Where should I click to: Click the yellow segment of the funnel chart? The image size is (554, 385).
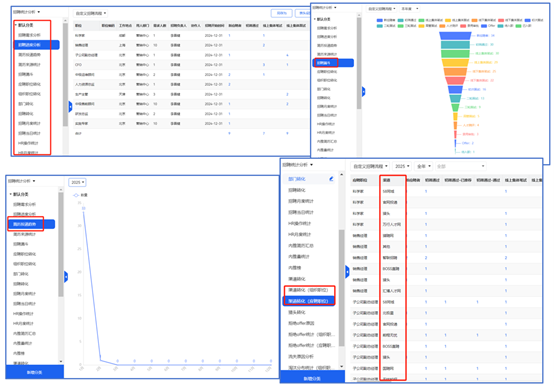coord(455,63)
